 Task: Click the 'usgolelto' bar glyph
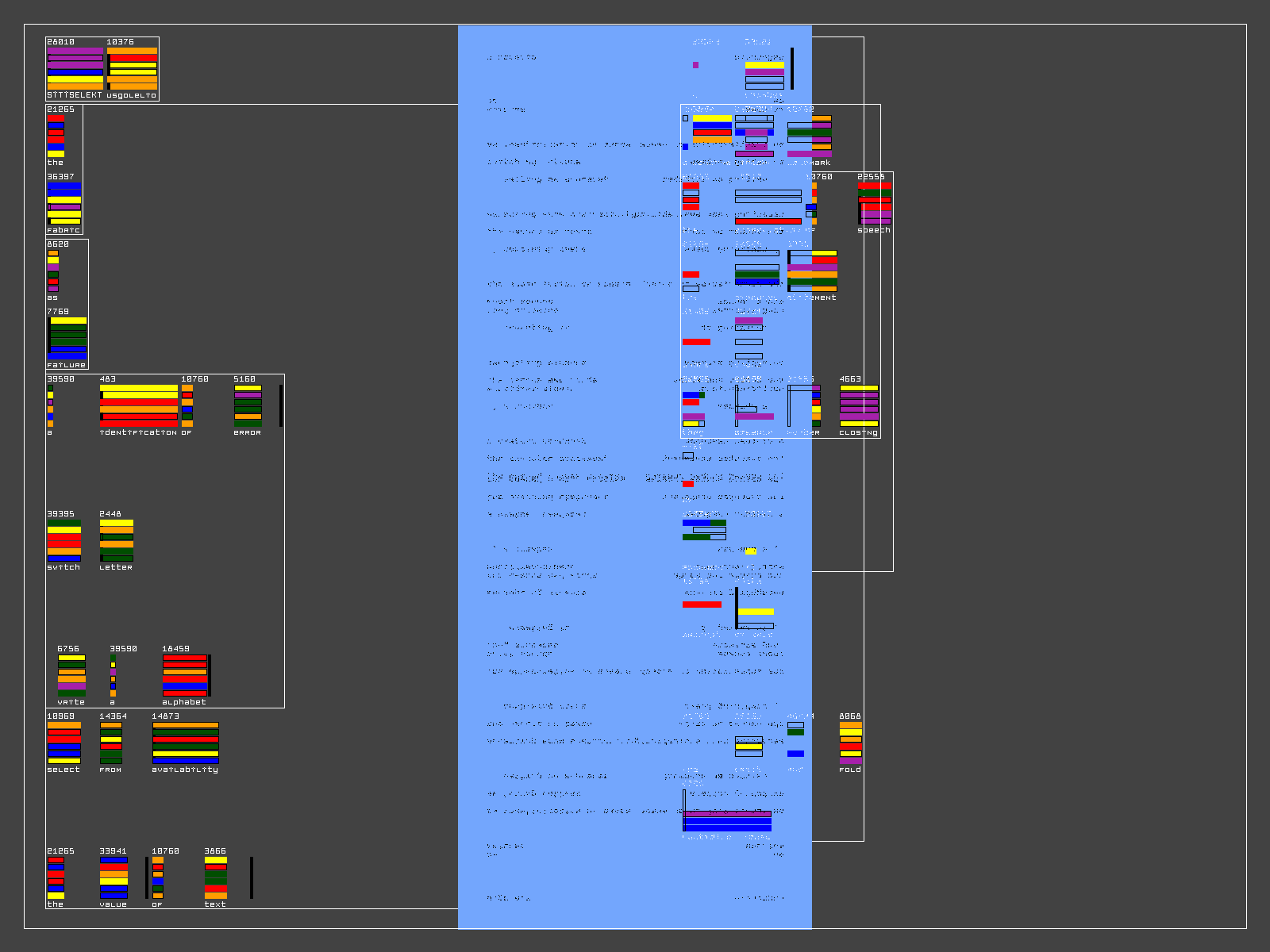pyautogui.click(x=132, y=69)
